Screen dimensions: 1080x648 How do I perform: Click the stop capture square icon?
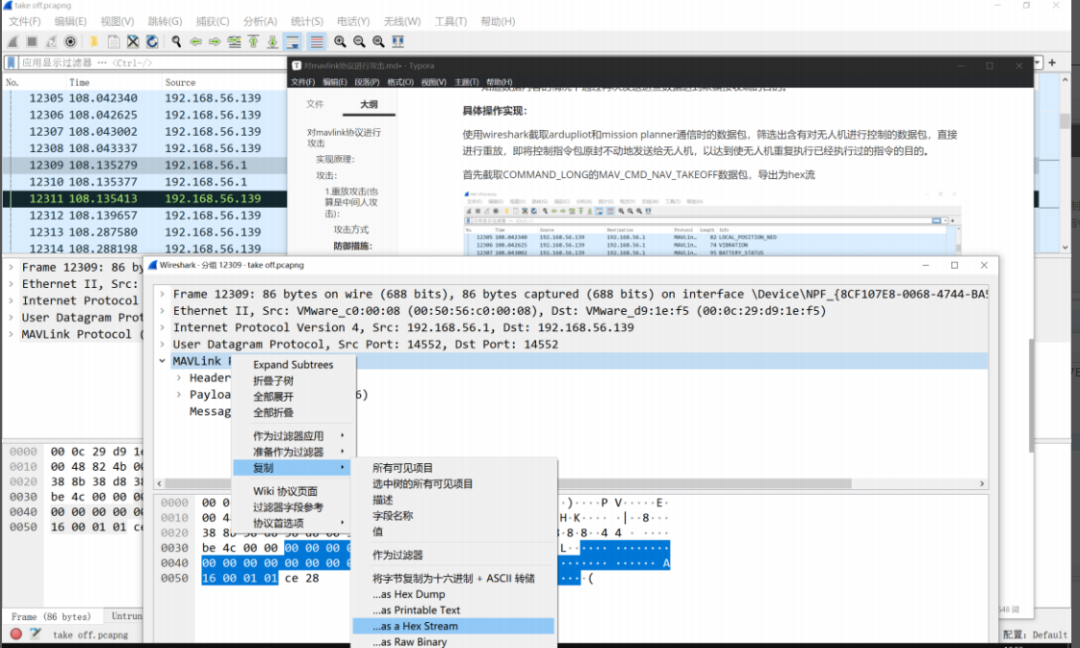pos(32,42)
